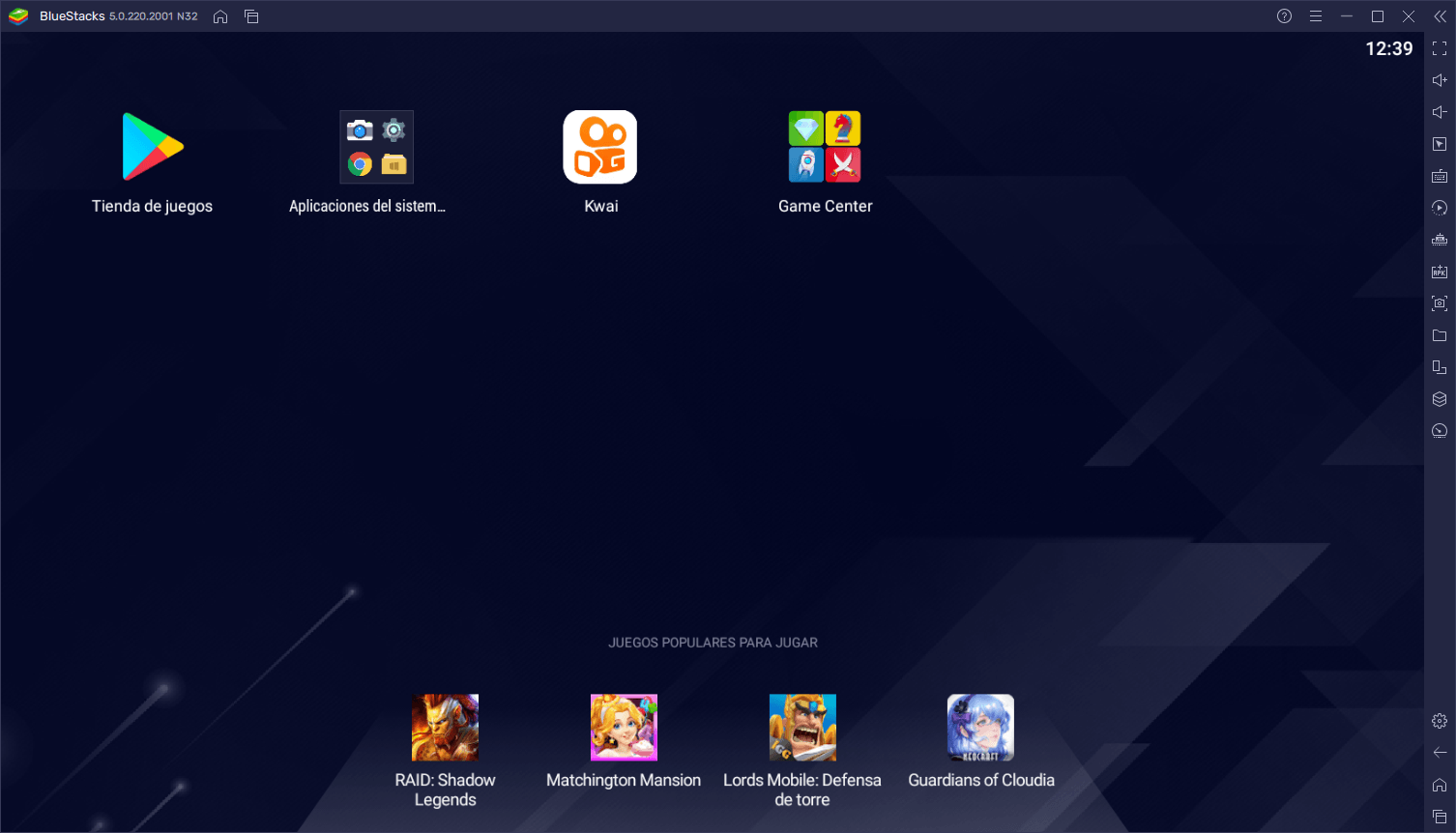Click the back arrow in the sidebar
Image resolution: width=1456 pixels, height=833 pixels.
click(1440, 753)
